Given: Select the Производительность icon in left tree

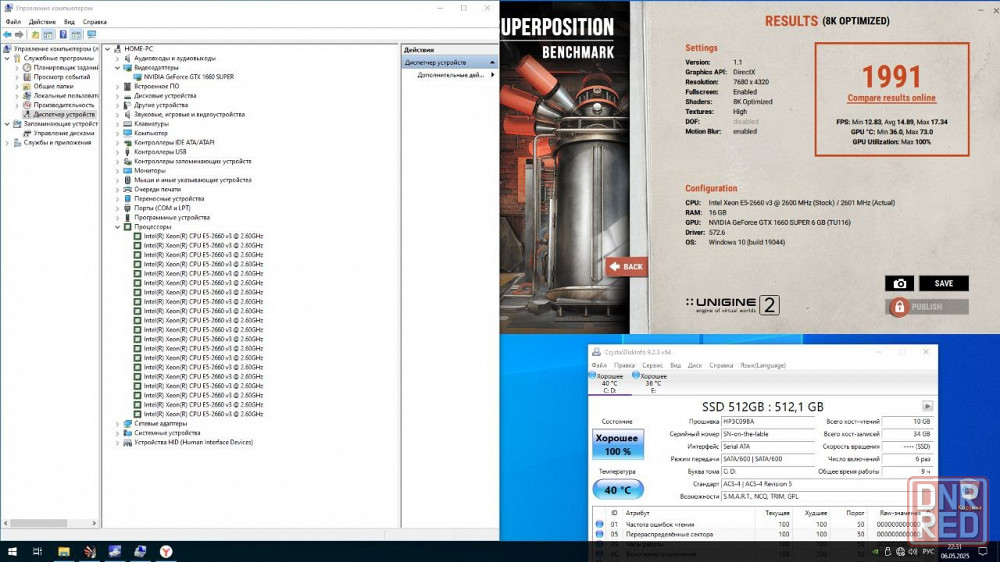Looking at the screenshot, I should coord(27,105).
